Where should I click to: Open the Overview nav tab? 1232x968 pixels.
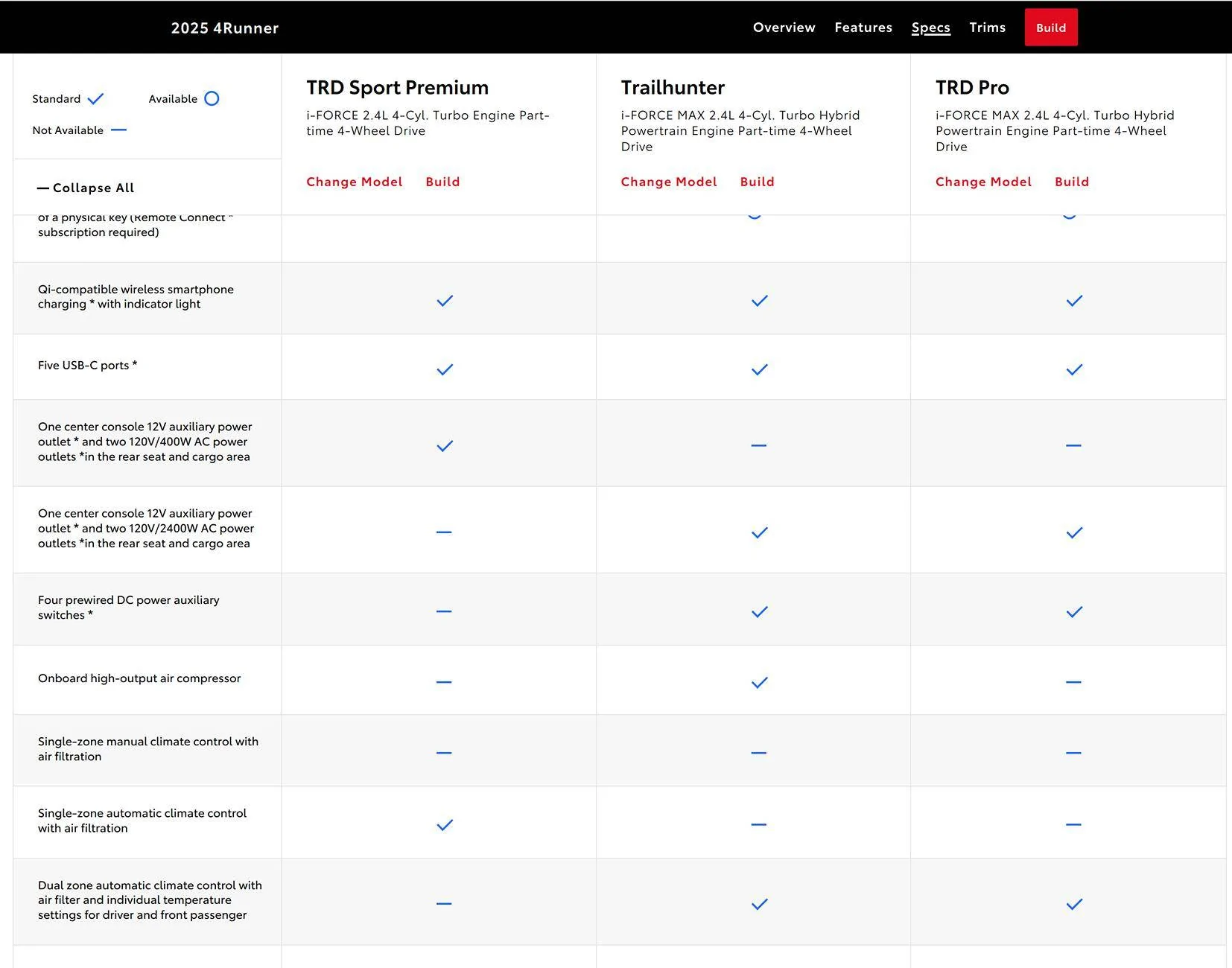[784, 28]
